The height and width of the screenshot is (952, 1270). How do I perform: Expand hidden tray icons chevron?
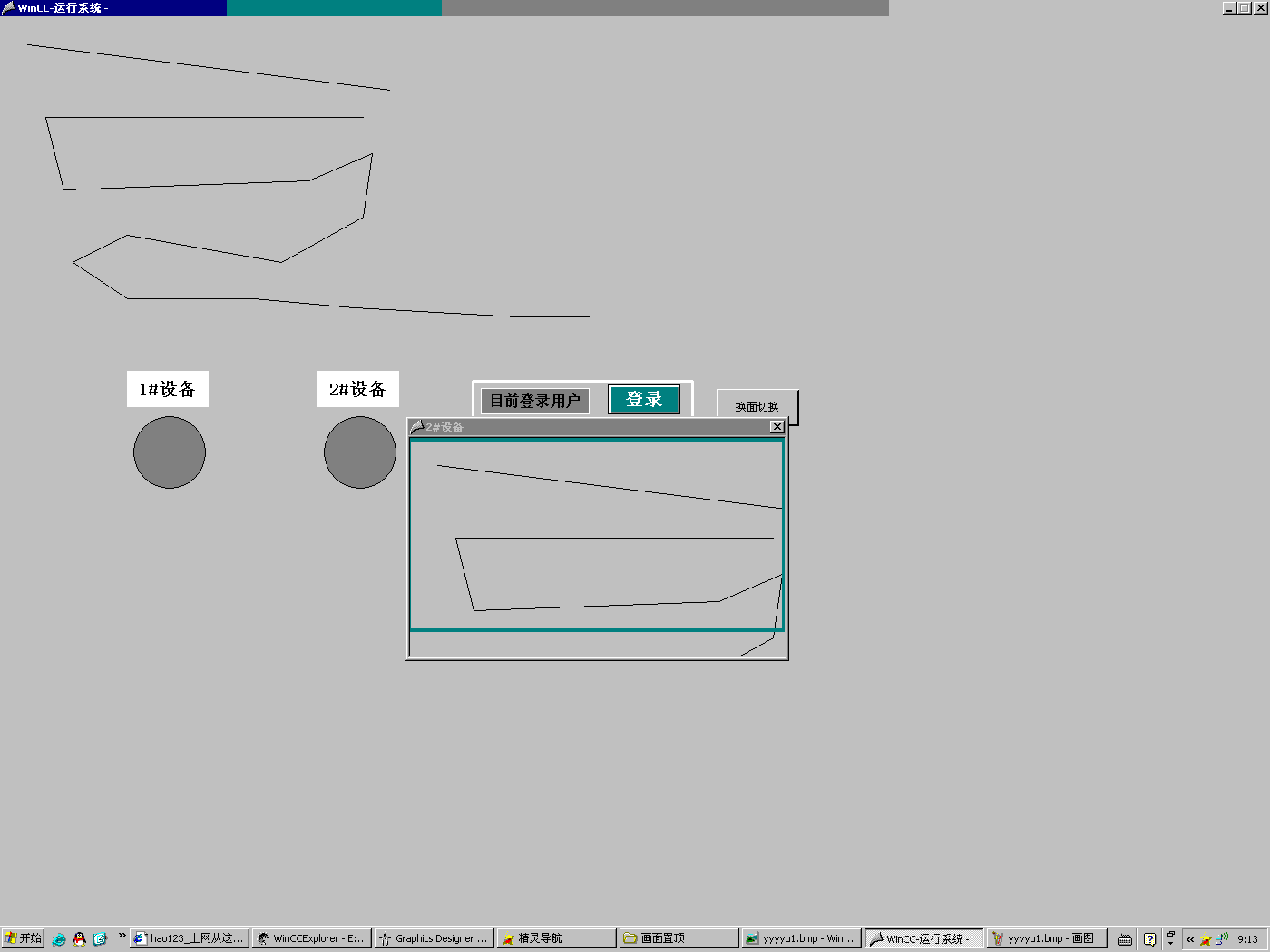pyautogui.click(x=1190, y=939)
